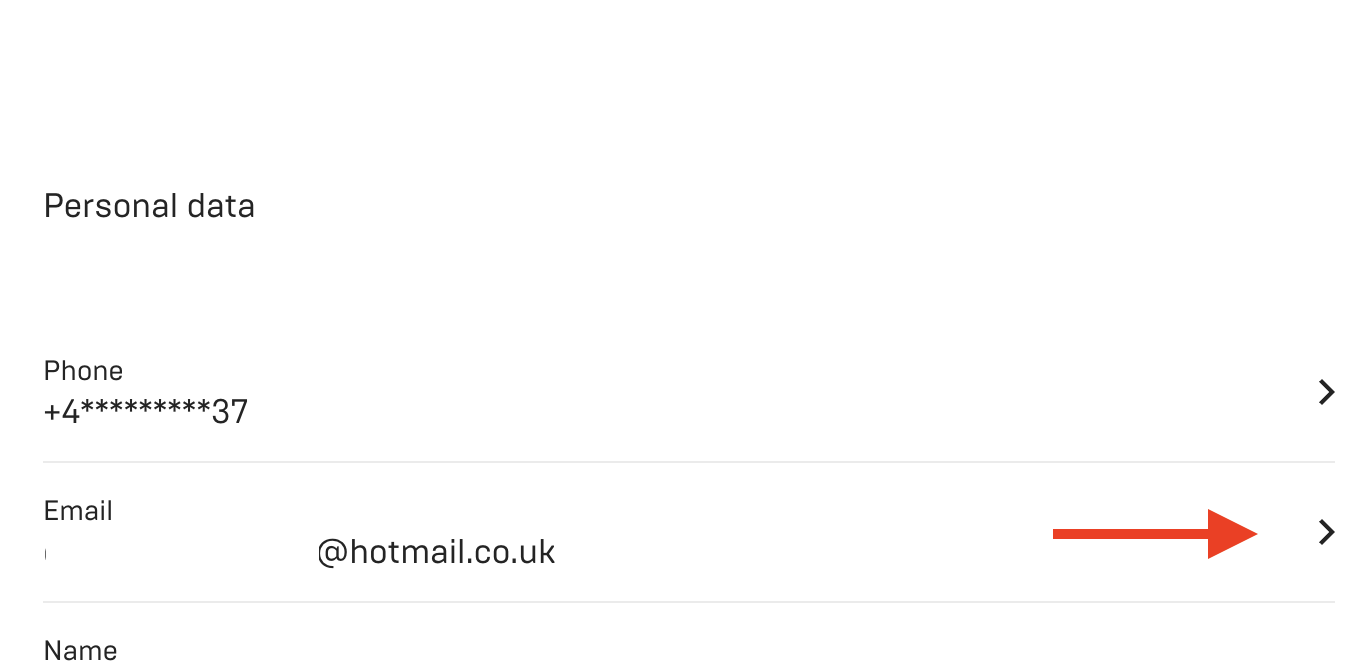Click the Phone field label
1372x665 pixels.
(83, 371)
